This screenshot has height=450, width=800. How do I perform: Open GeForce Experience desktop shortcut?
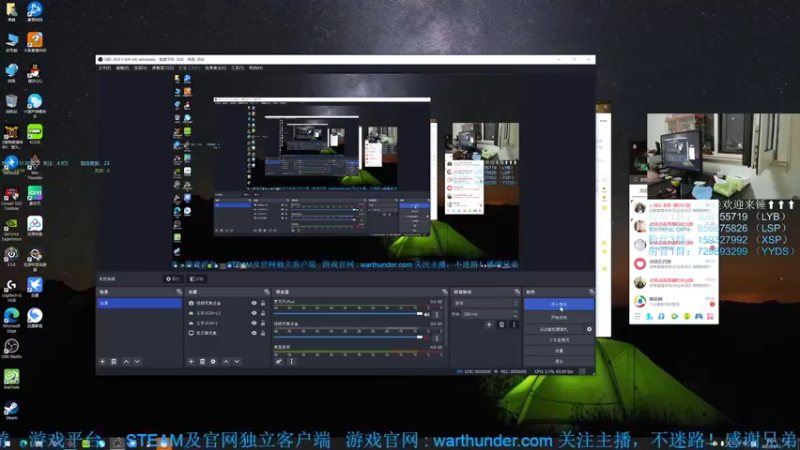point(11,228)
